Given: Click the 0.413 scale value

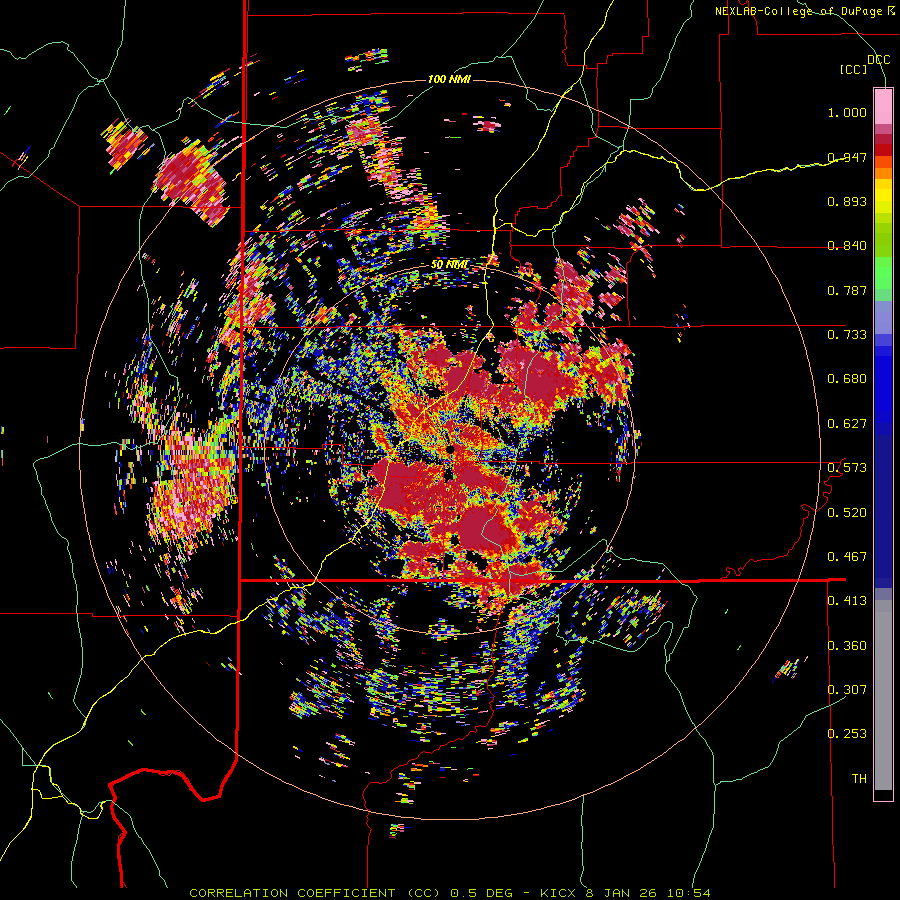Looking at the screenshot, I should click(847, 601).
